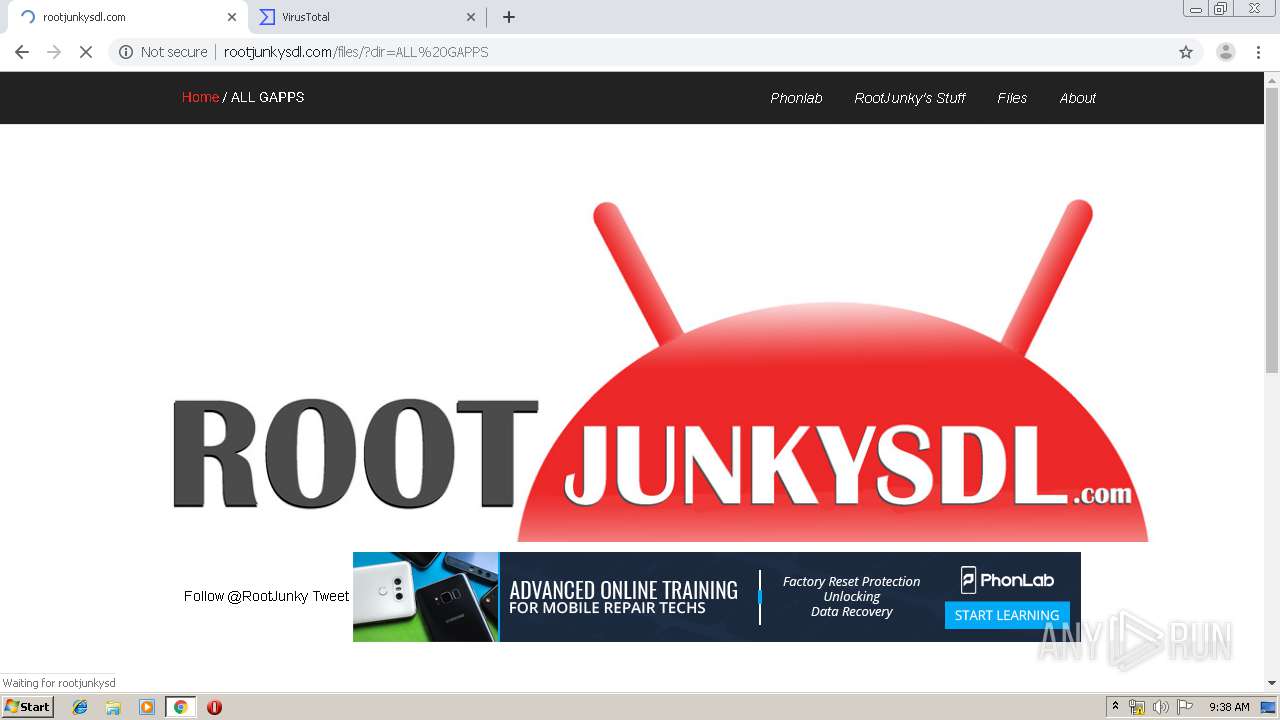Open media player taskbar icon
The height and width of the screenshot is (720, 1280).
coord(147,707)
